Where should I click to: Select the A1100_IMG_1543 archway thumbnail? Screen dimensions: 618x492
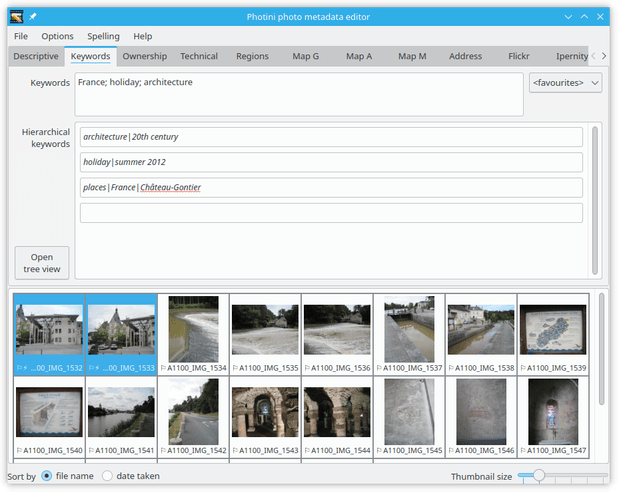(x=265, y=412)
